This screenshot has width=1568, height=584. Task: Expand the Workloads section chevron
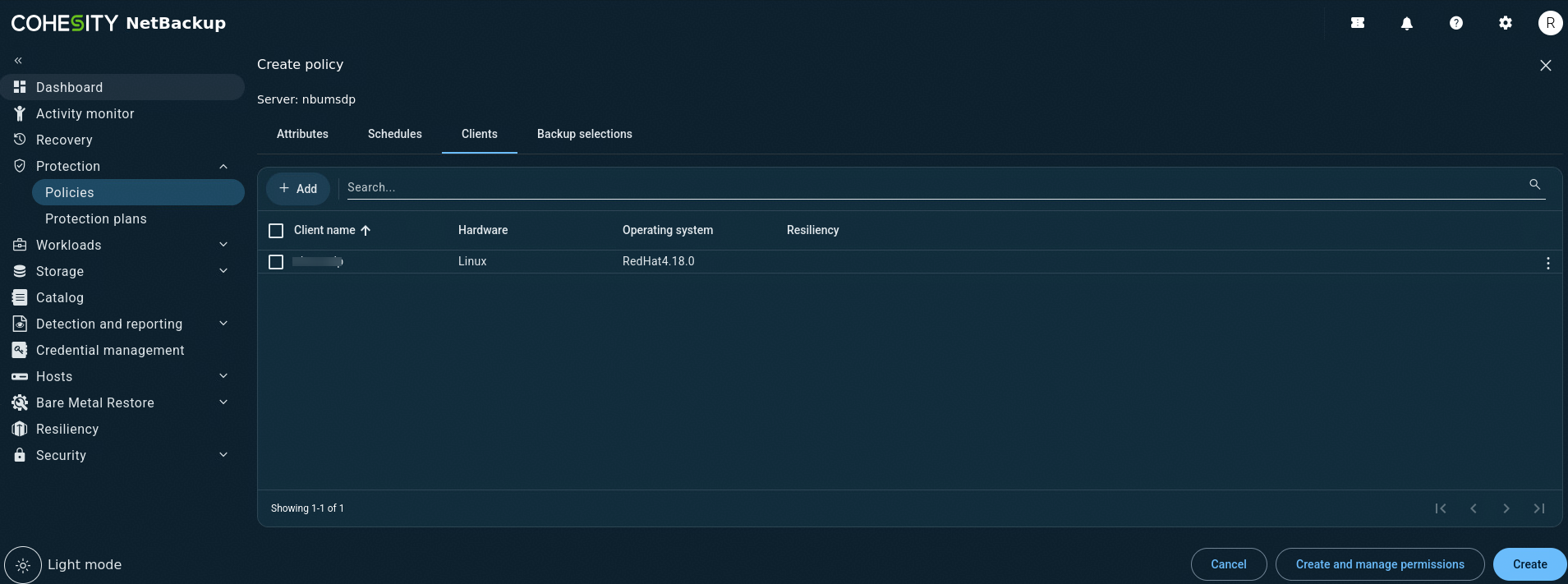223,245
